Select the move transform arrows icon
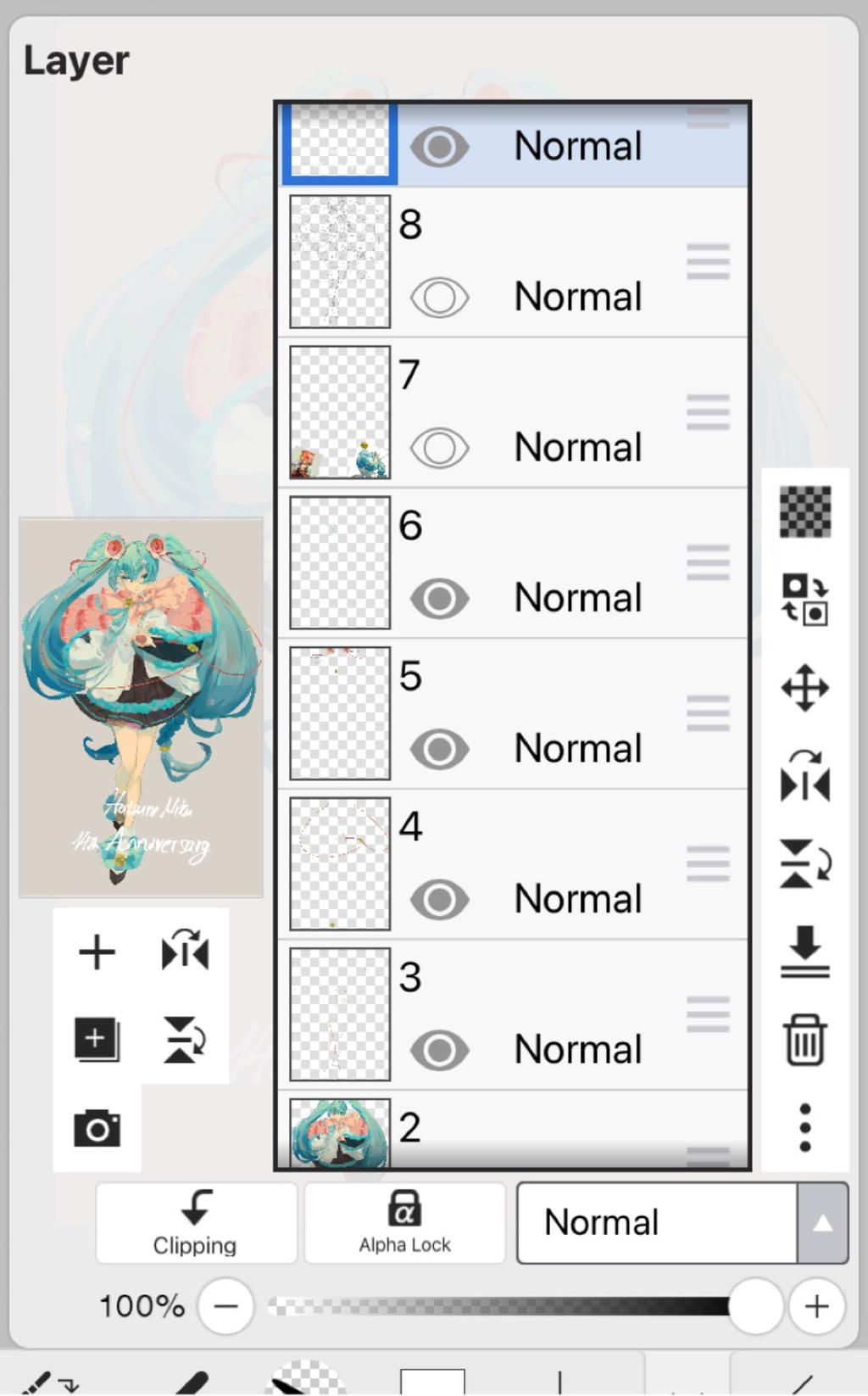This screenshot has height=1396, width=868. (x=804, y=687)
